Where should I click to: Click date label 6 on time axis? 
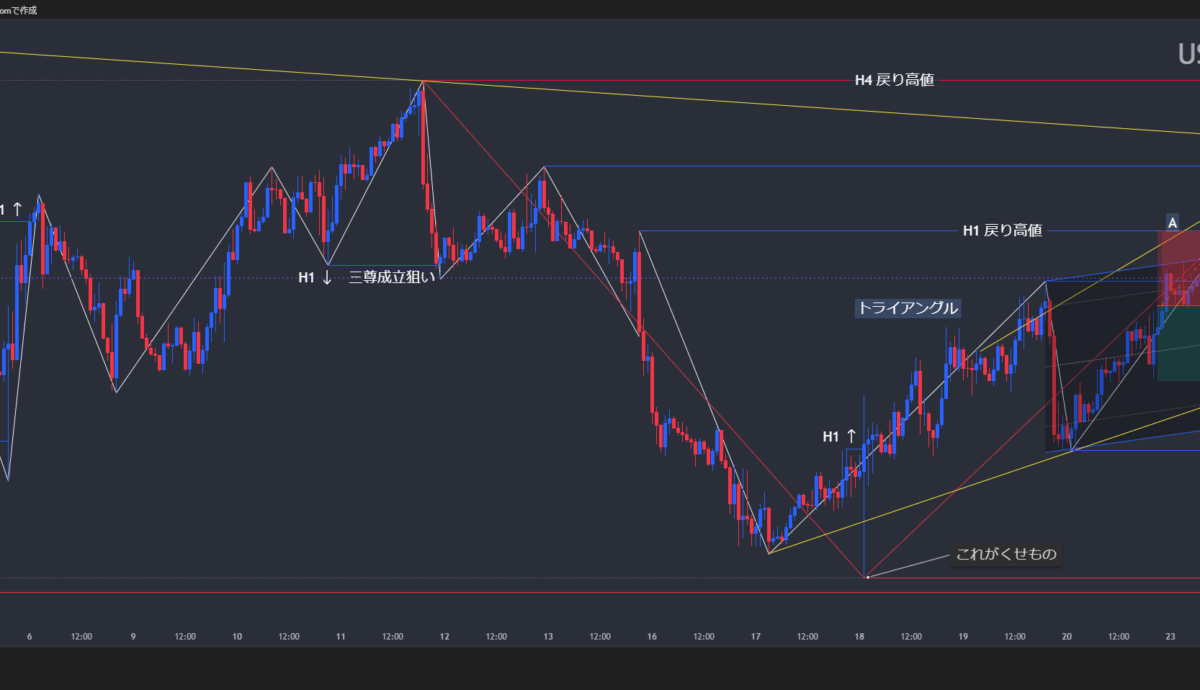(x=30, y=636)
